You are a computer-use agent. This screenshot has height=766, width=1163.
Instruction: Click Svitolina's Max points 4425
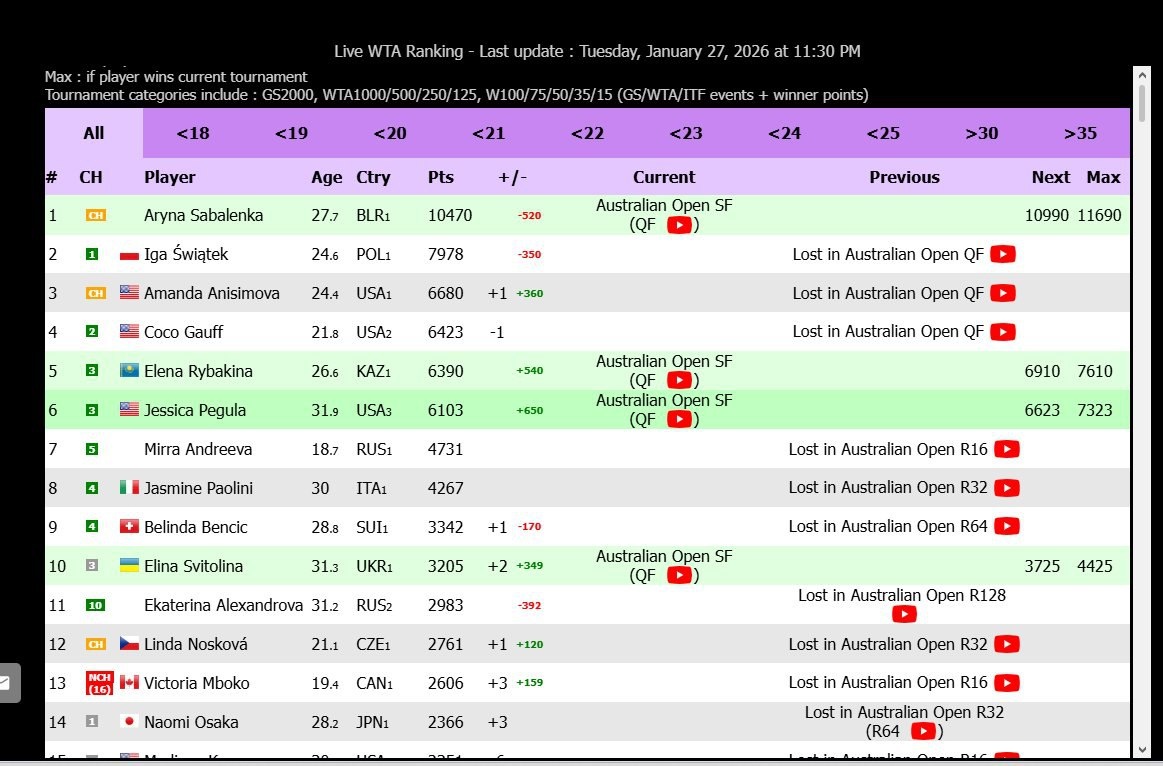pyautogui.click(x=1095, y=566)
